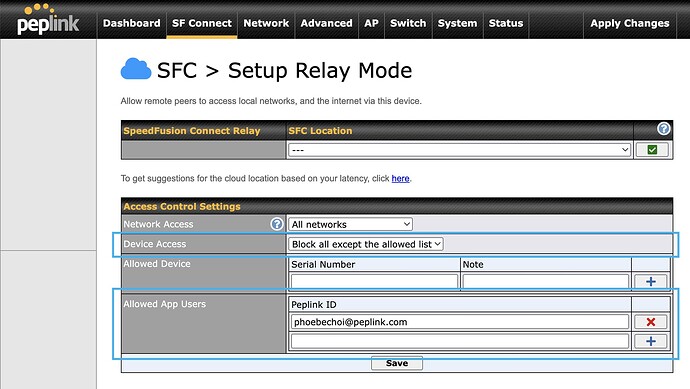Click Apply Changes
Image resolution: width=690 pixels, height=389 pixels.
coord(630,23)
